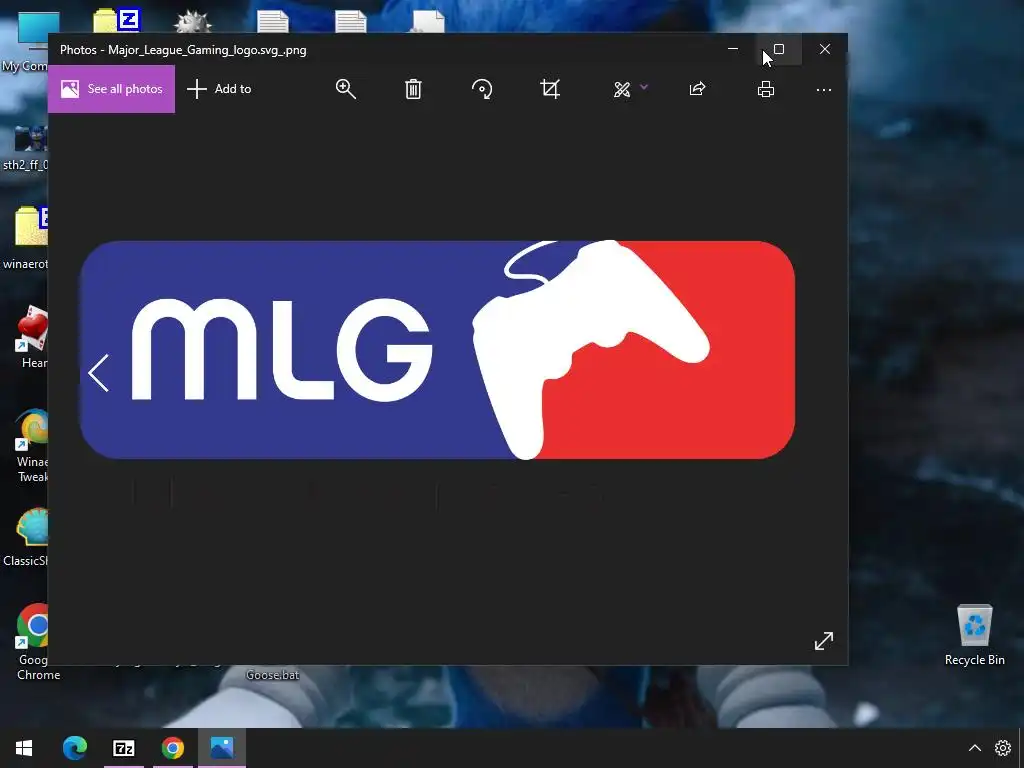
Task: Show hidden system tray icons
Action: click(974, 748)
